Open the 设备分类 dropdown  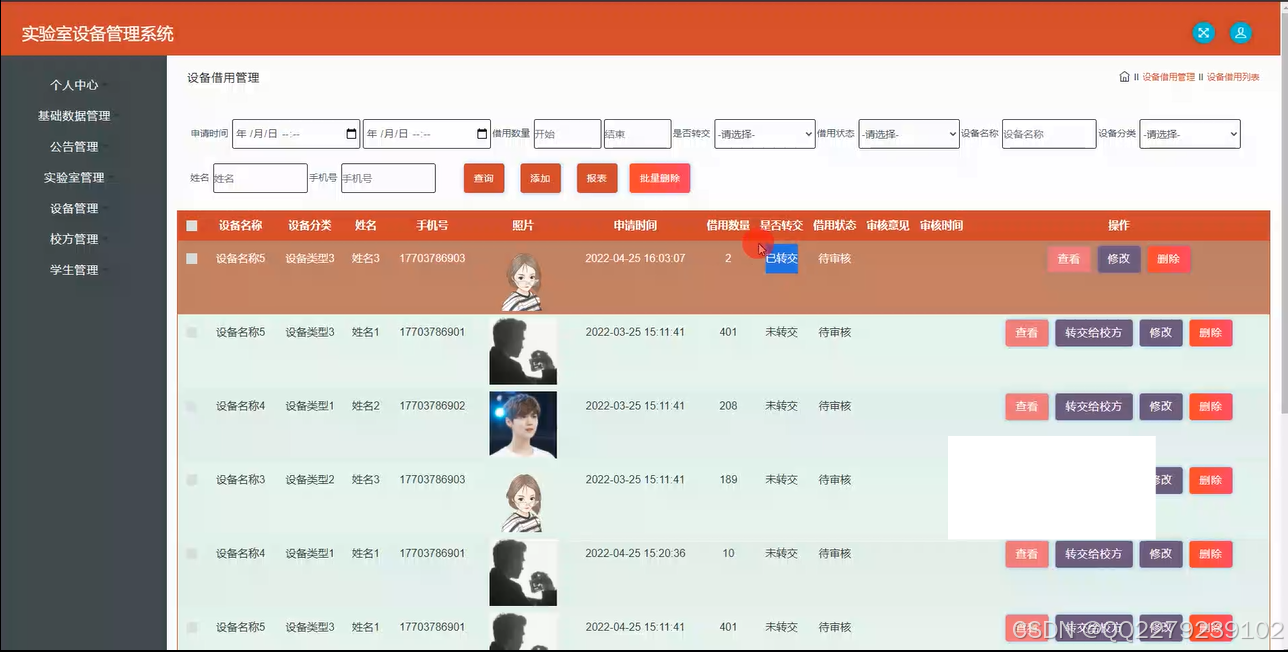1189,133
